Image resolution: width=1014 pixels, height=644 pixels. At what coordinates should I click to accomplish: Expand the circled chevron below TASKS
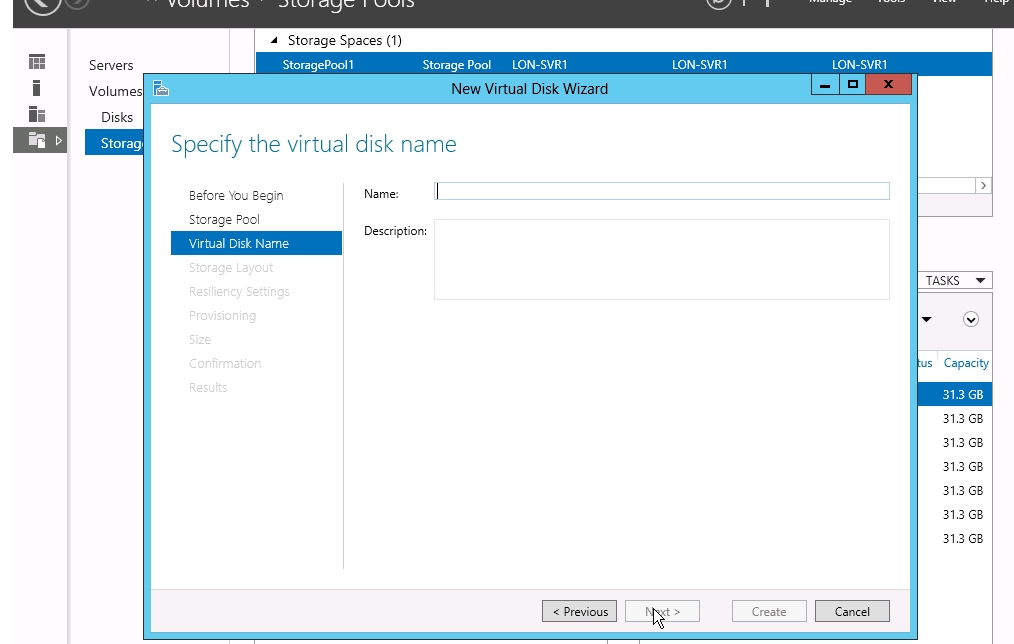(970, 320)
